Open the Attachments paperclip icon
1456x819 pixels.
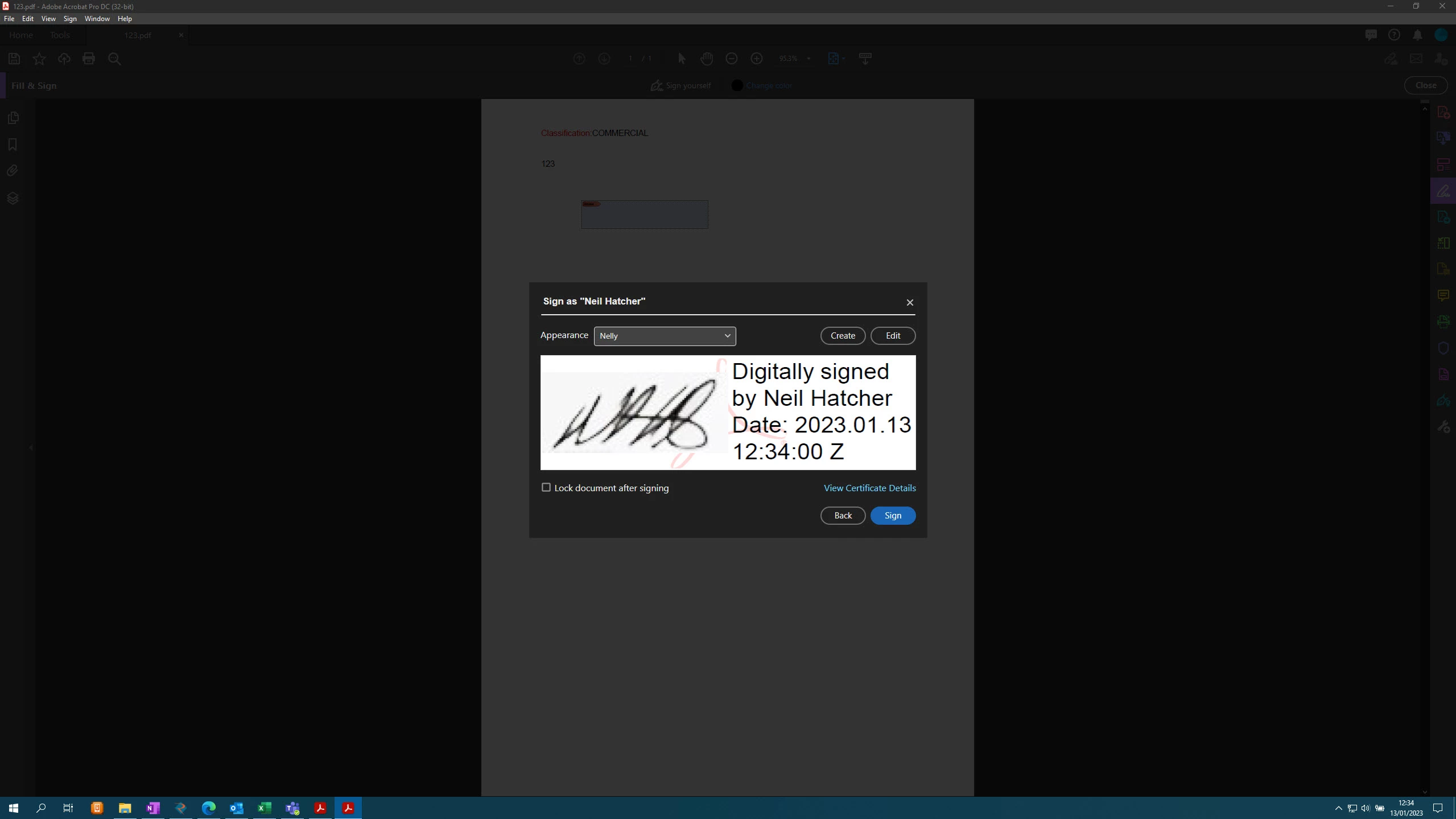pos(13,171)
